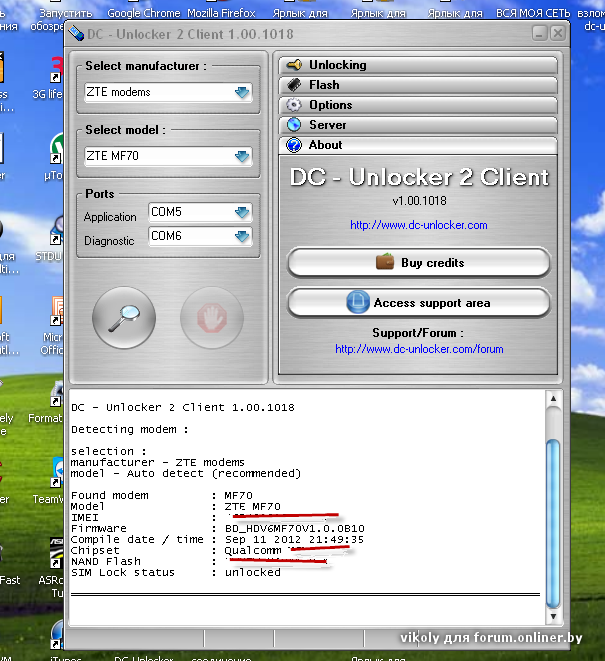Expand the Select manufacturer dropdown arrow
Viewport: 605px width, 661px height.
click(242, 92)
